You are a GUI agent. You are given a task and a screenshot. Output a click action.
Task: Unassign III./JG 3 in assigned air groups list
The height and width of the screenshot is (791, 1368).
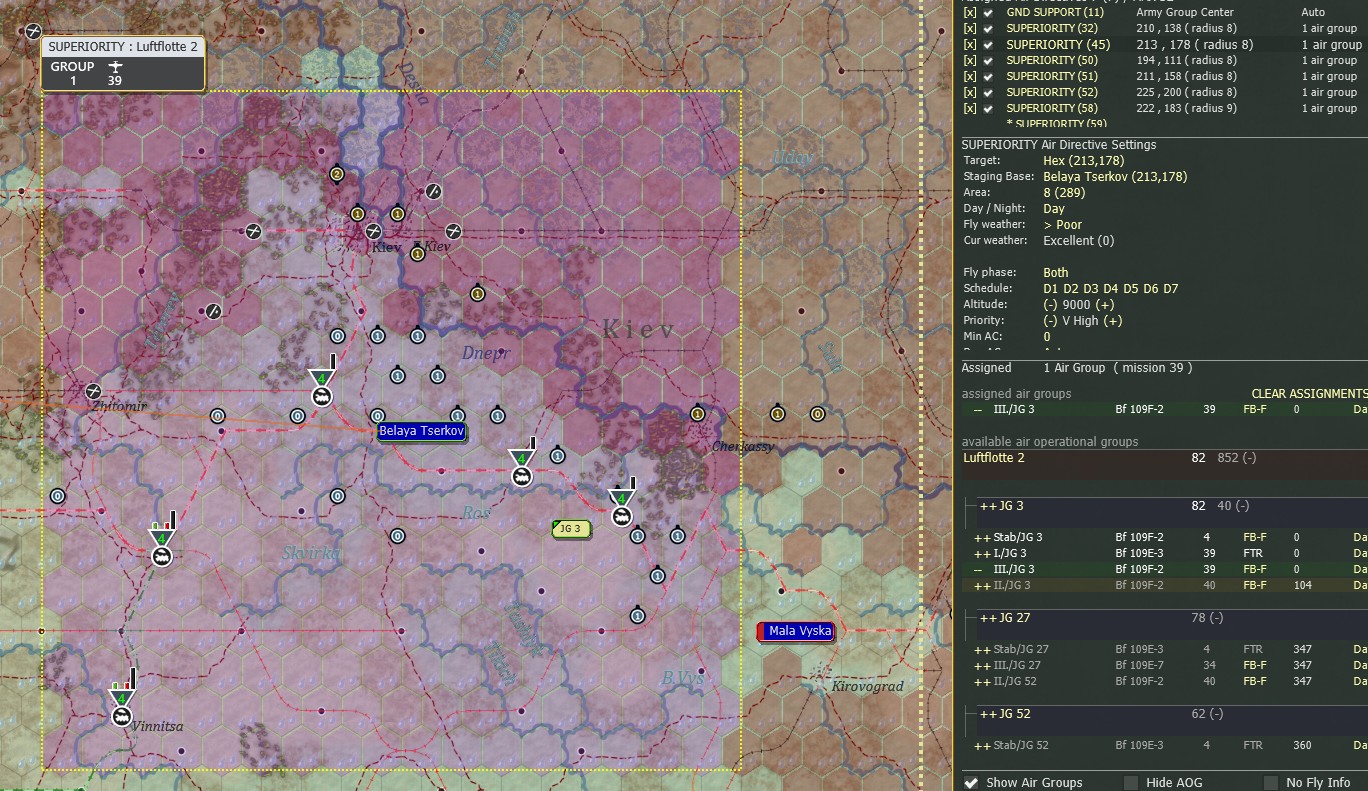(978, 409)
